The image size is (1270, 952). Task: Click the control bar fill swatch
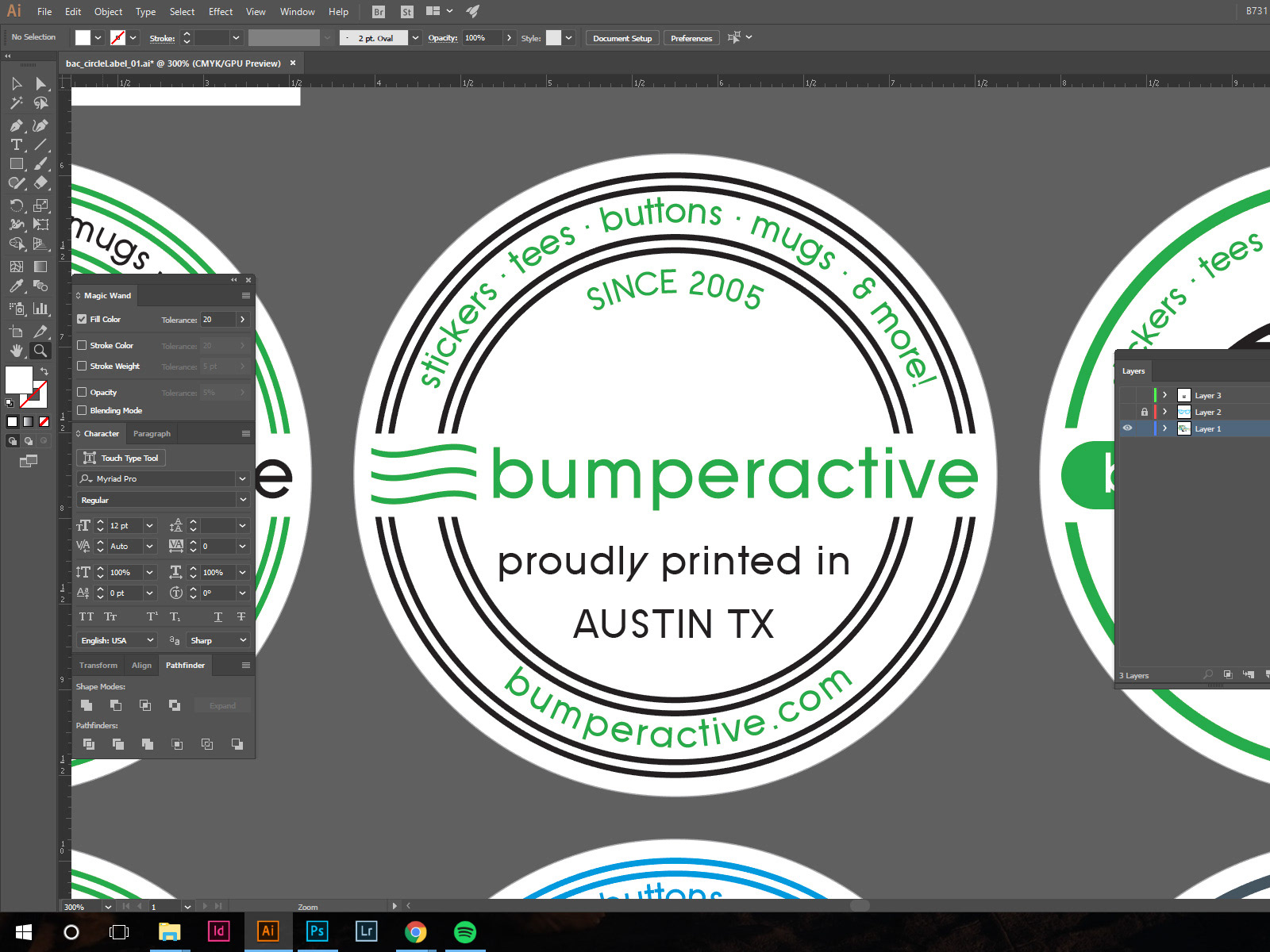click(x=83, y=38)
